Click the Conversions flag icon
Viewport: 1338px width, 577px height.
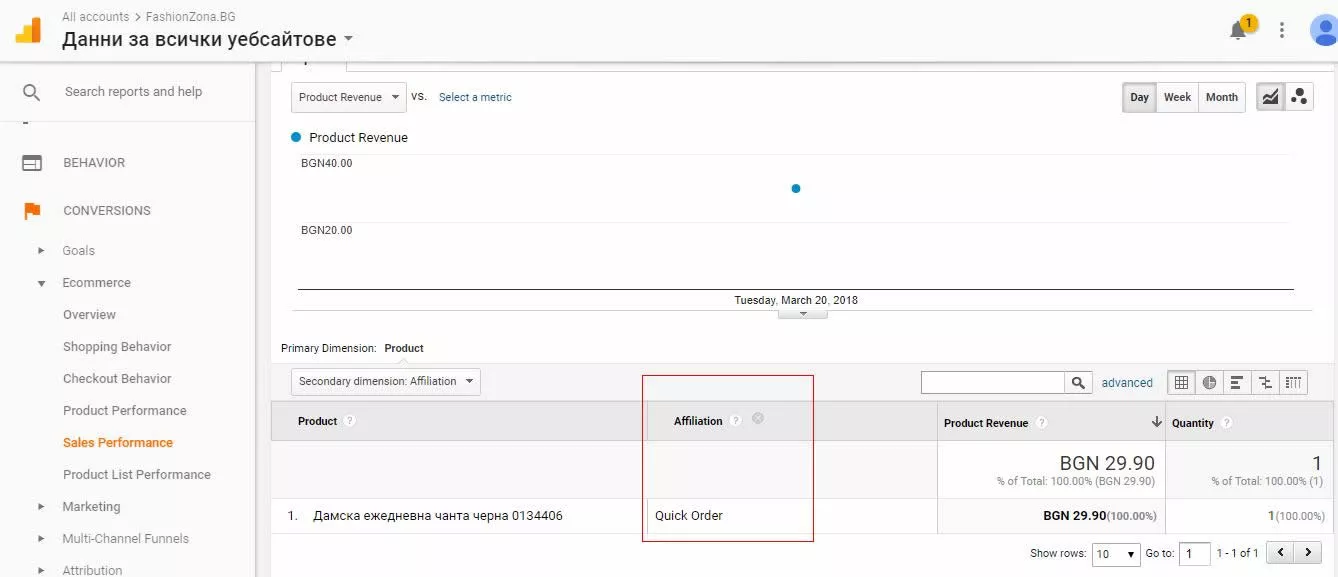point(32,211)
